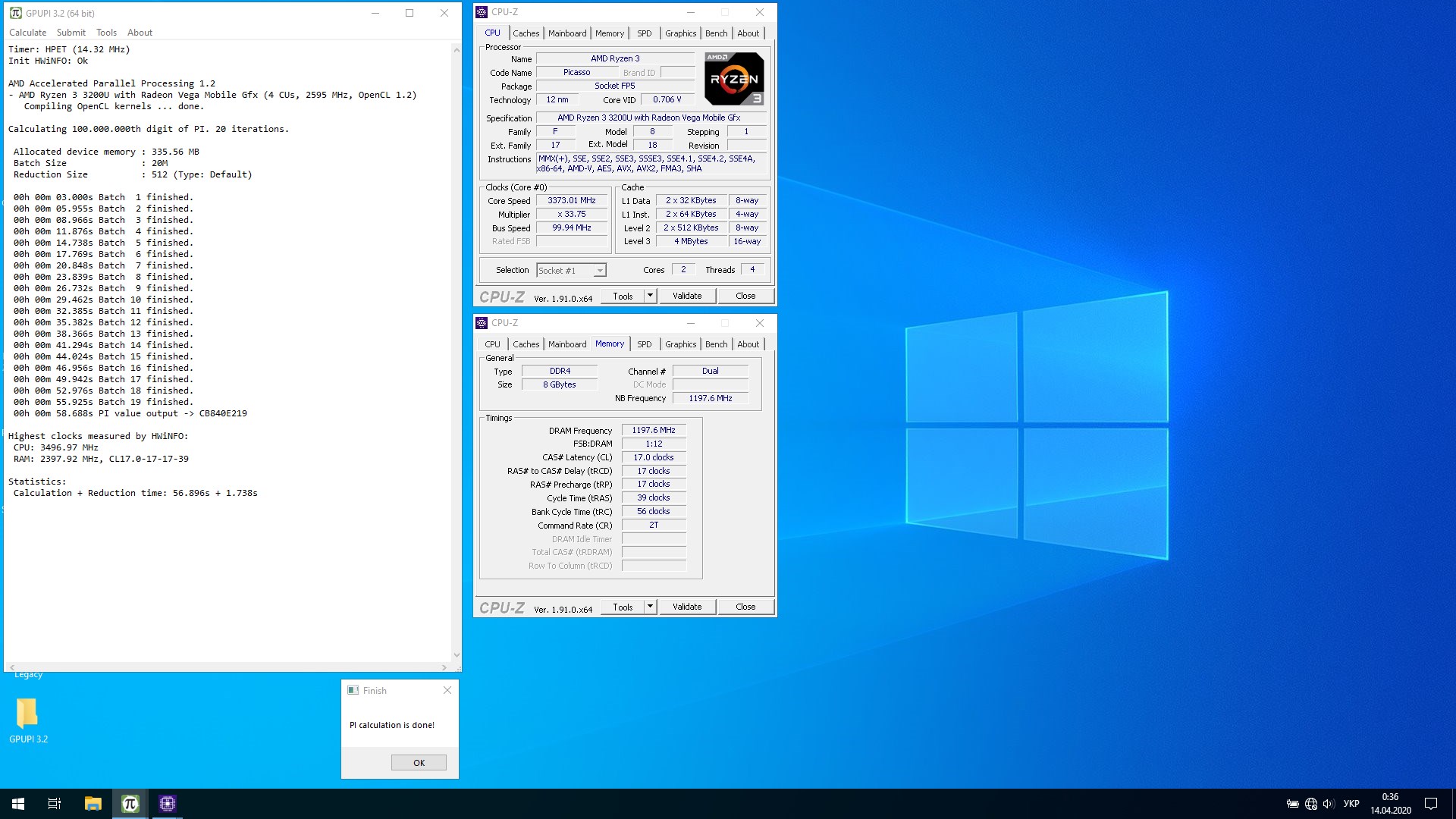Viewport: 1456px width, 819px height.
Task: Click Validate button in lower CPU-Z
Action: tap(687, 607)
